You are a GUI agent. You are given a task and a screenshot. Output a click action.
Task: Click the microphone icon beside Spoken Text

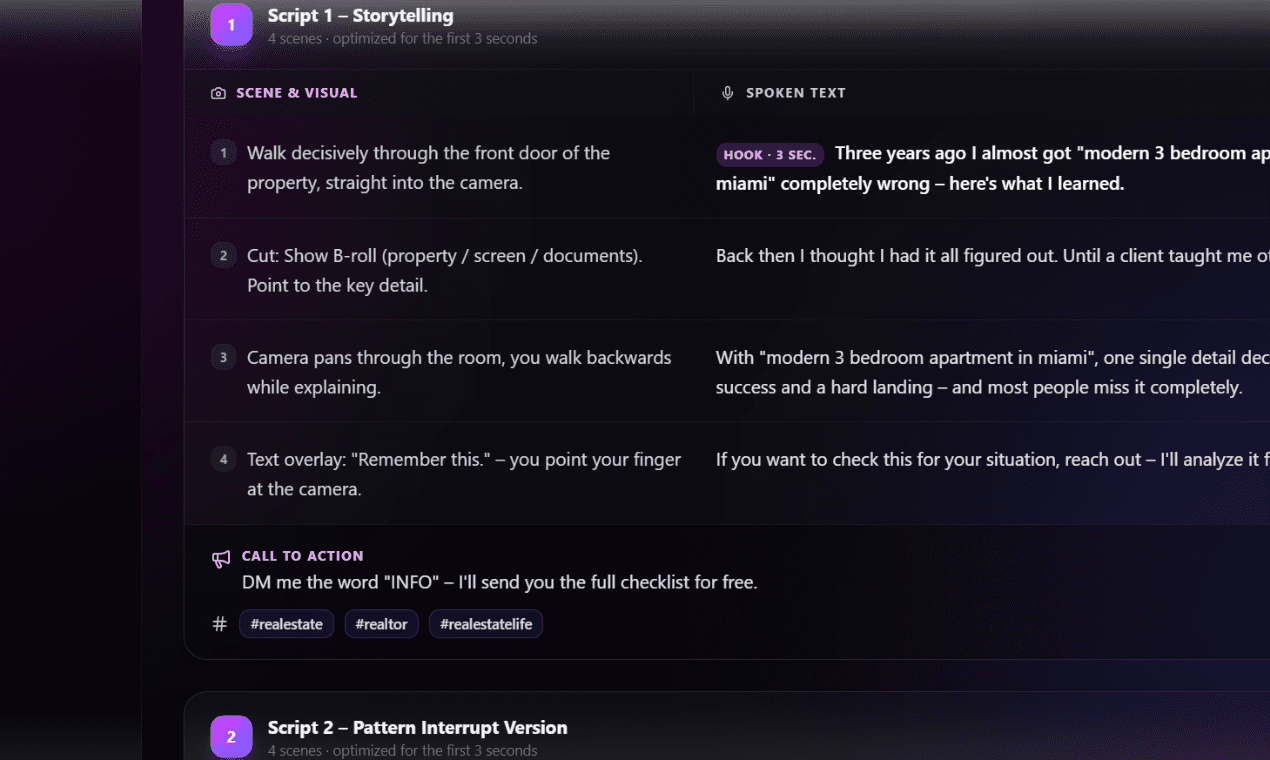(727, 93)
